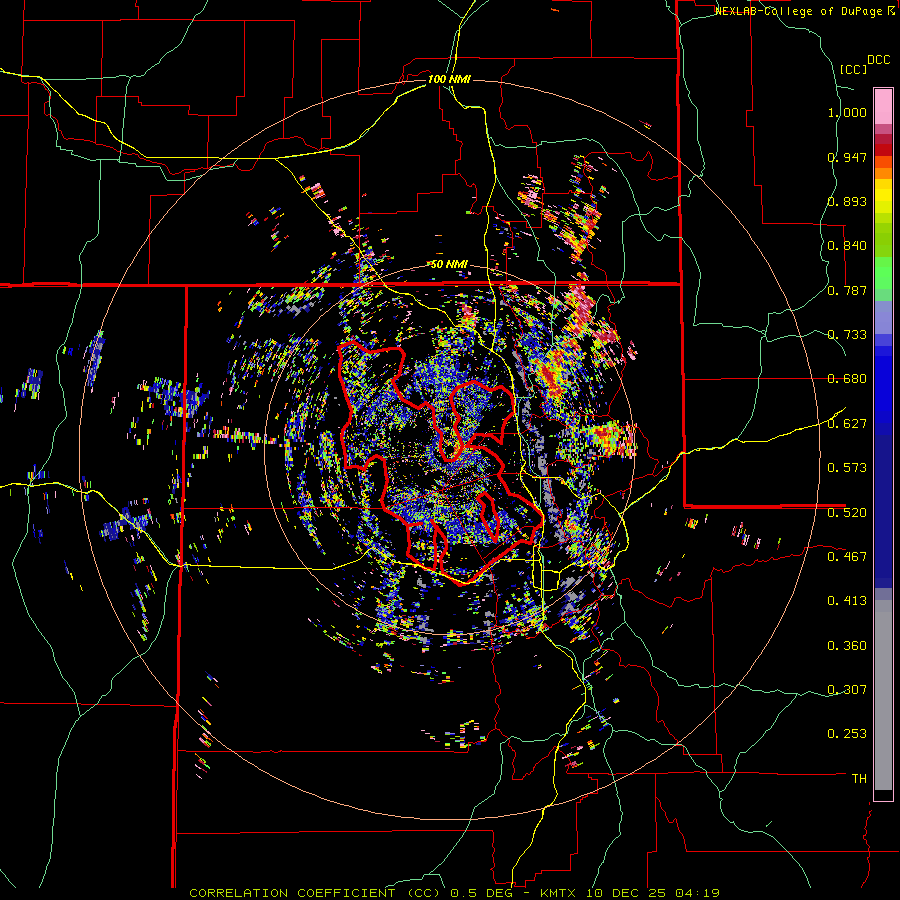
Task: Select the 0.520 scale value label
Action: click(x=847, y=512)
